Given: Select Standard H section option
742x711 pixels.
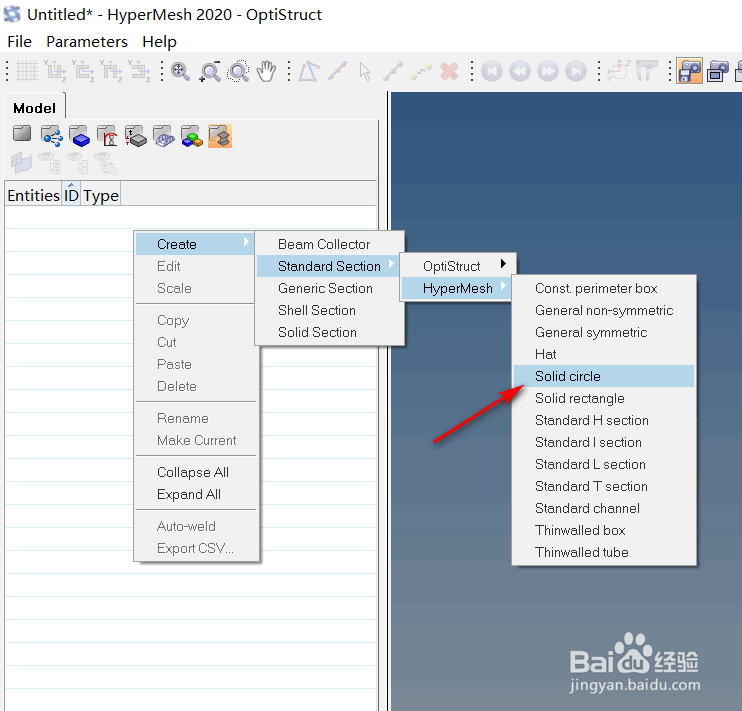Looking at the screenshot, I should click(604, 420).
